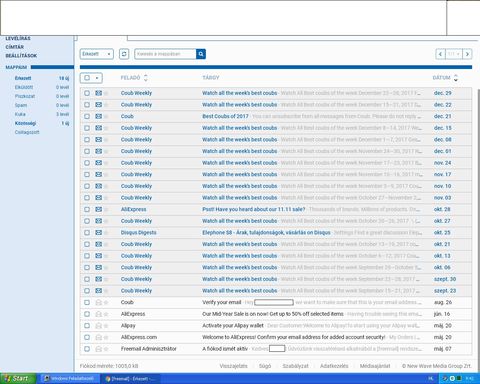Open the Érkezett folder dropdown
Image resolution: width=480 pixels, height=384 pixels.
tap(97, 54)
